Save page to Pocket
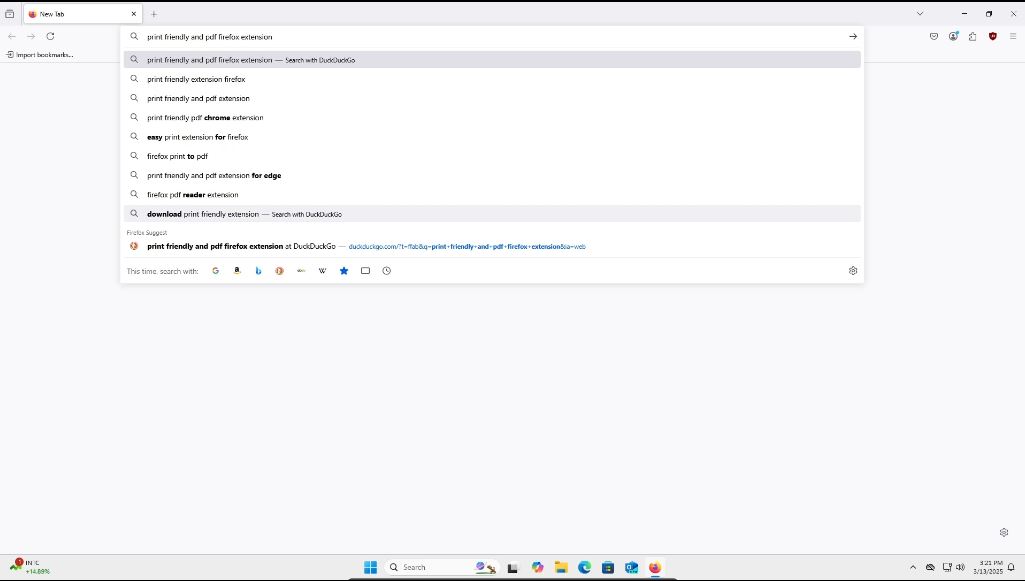Screen dimensions: 1025x581 pyautogui.click(x=934, y=37)
